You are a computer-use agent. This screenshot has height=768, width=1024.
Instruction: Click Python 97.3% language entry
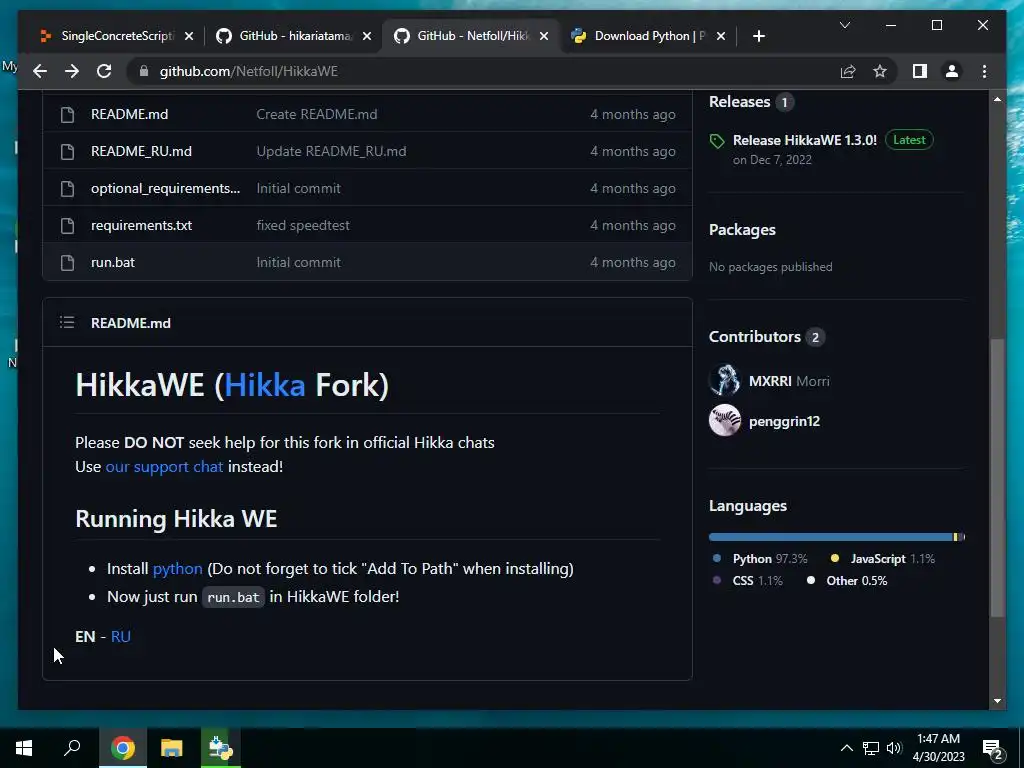tap(760, 559)
